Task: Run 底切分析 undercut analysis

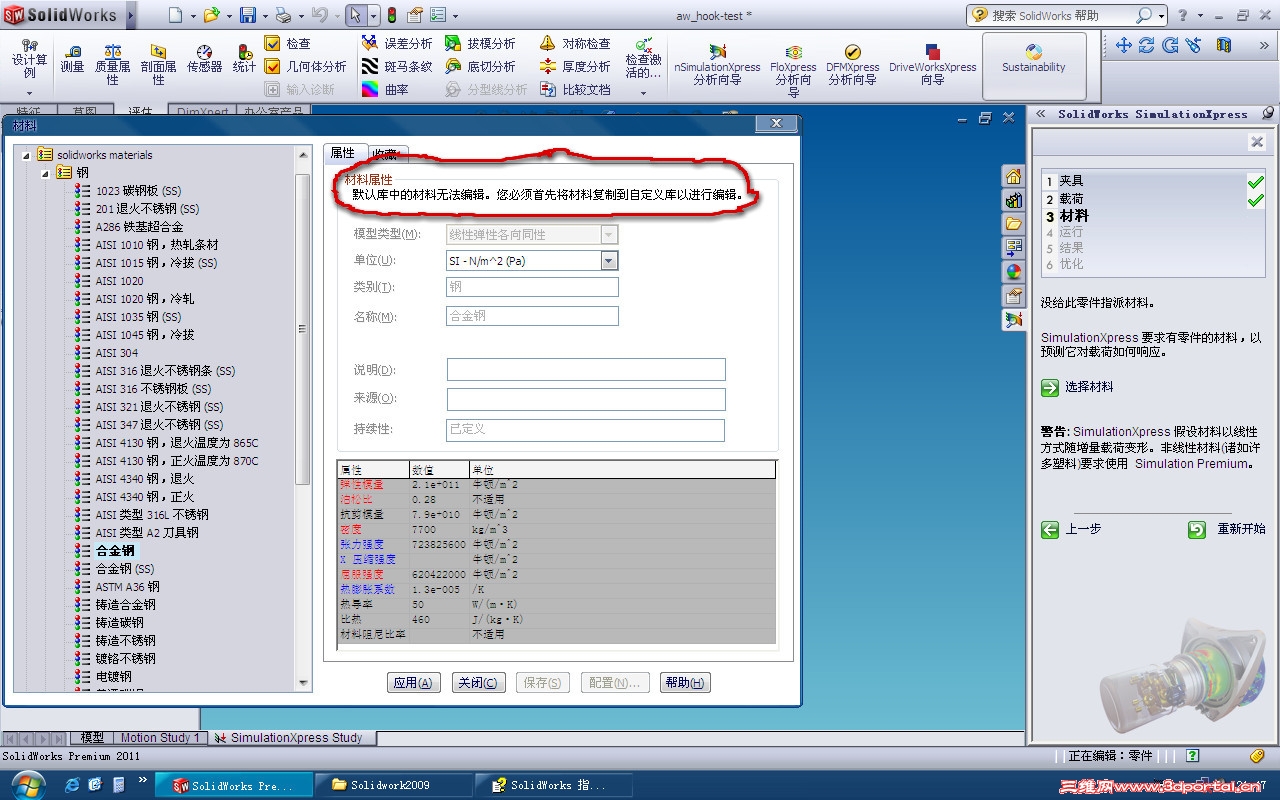Action: point(480,67)
